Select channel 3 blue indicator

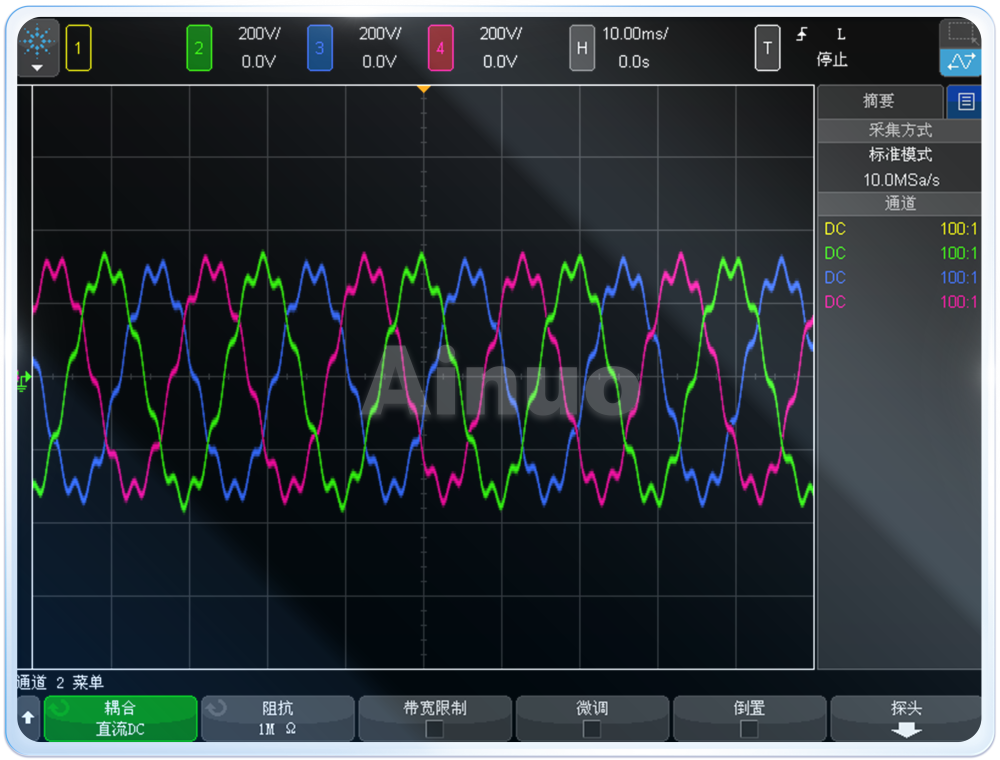pos(320,48)
